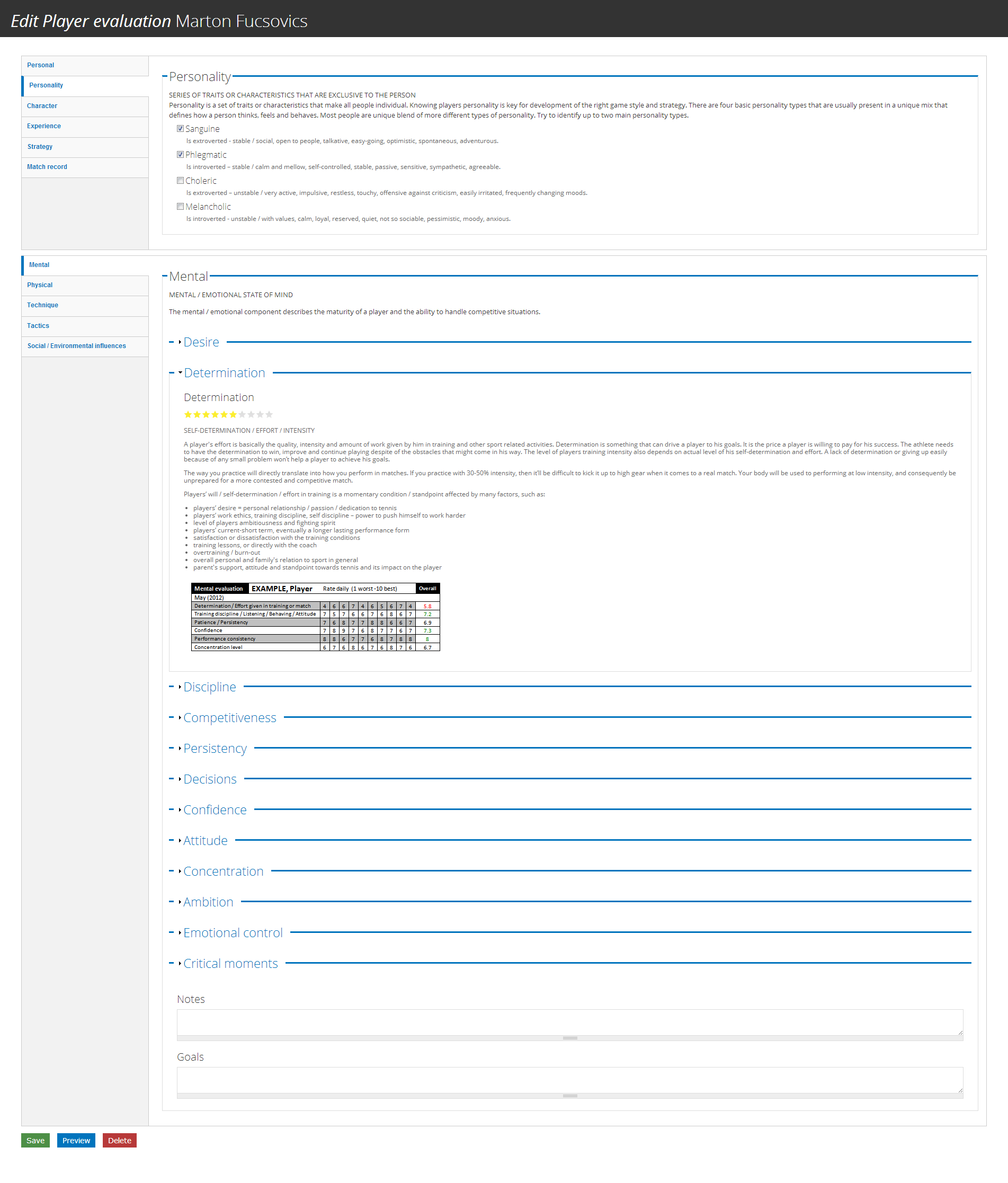Viewport: 1008px width, 1183px height.
Task: Click the red Delete button
Action: tap(119, 1140)
